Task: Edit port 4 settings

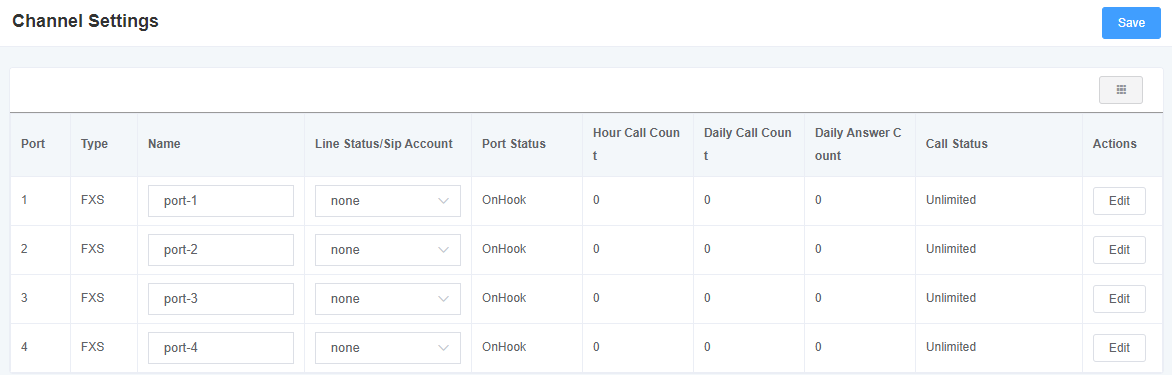Action: point(1119,348)
